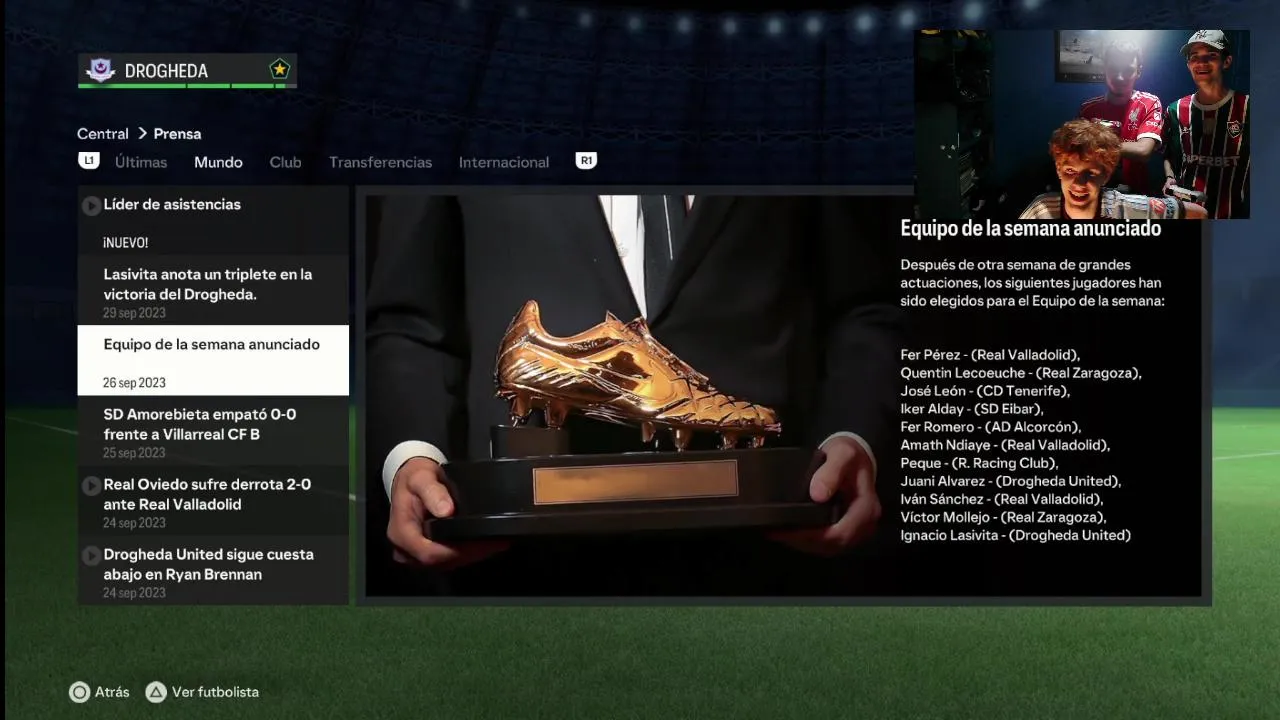Viewport: 1280px width, 720px height.
Task: Click play icon beside Ryan Brennan story
Action: (91, 555)
